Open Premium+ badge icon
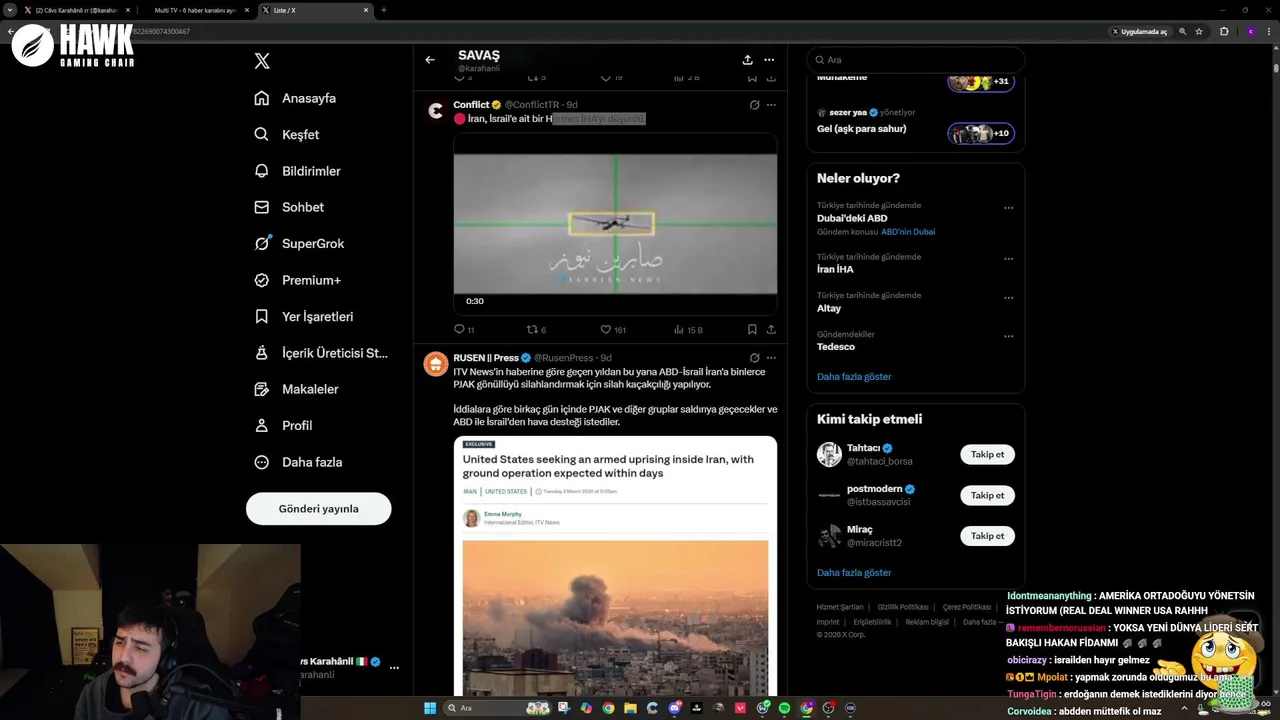The height and width of the screenshot is (720, 1280). 262,280
